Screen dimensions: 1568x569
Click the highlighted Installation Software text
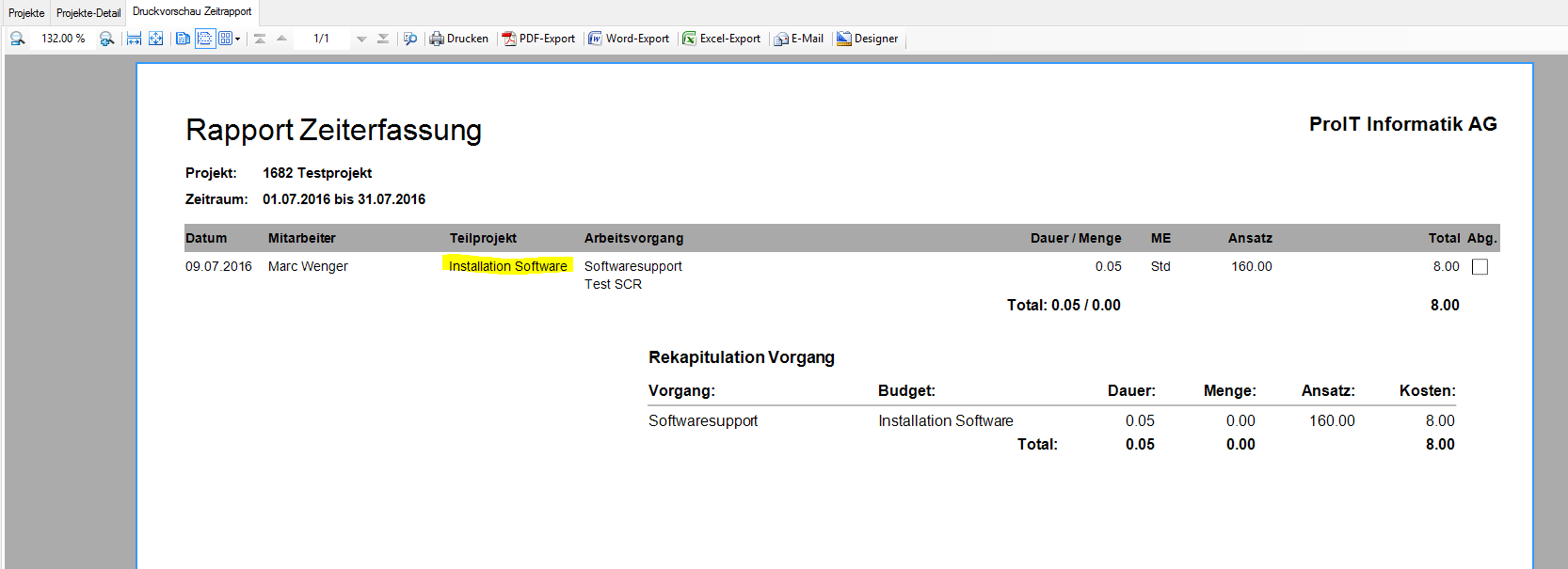click(x=508, y=266)
